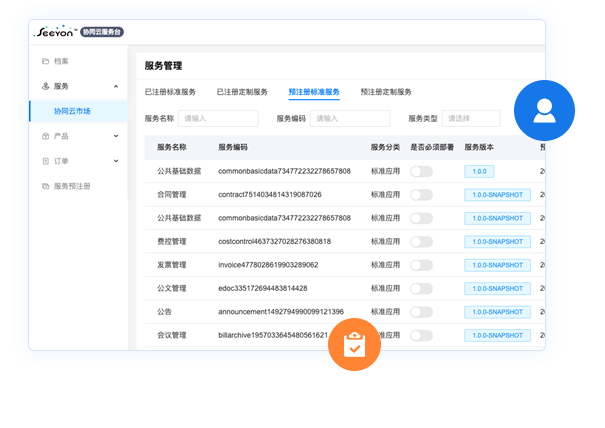Expand the 产品 sidebar menu
The width and height of the screenshot is (605, 428).
point(116,136)
